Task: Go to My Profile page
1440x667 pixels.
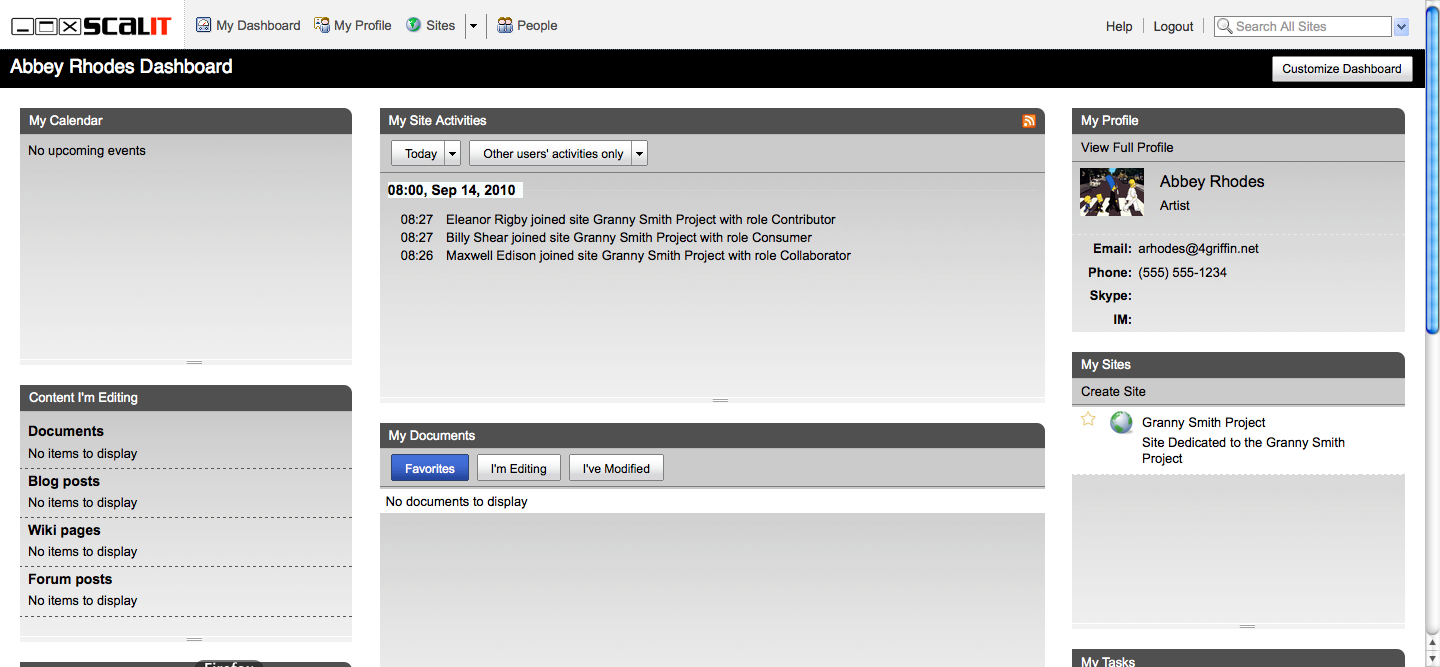Action: (362, 26)
